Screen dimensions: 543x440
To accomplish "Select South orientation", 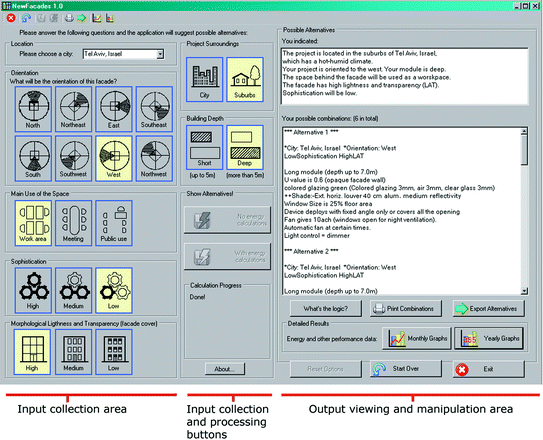I will (33, 159).
